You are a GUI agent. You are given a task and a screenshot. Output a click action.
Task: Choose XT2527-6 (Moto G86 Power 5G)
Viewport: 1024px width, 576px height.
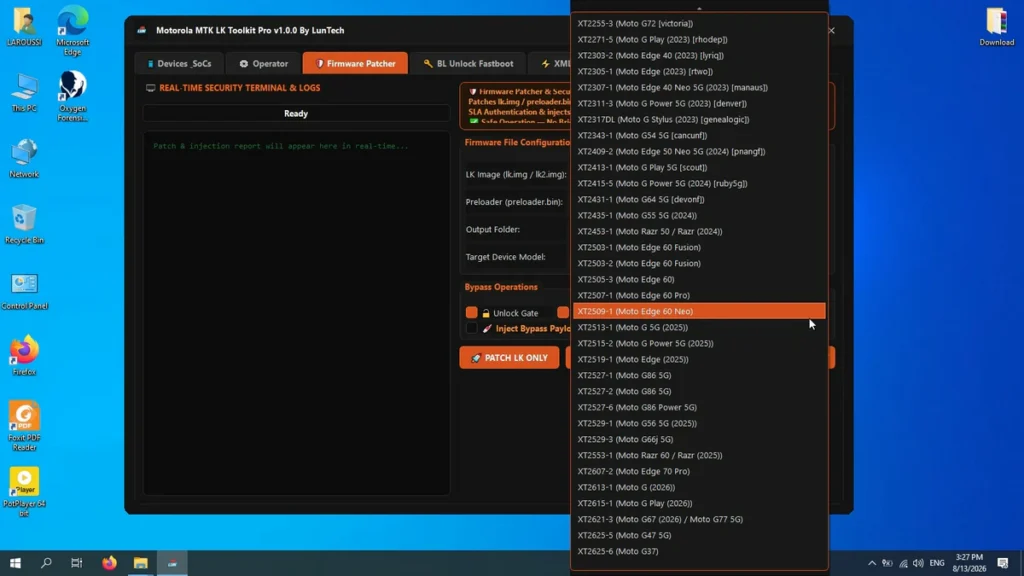699,408
